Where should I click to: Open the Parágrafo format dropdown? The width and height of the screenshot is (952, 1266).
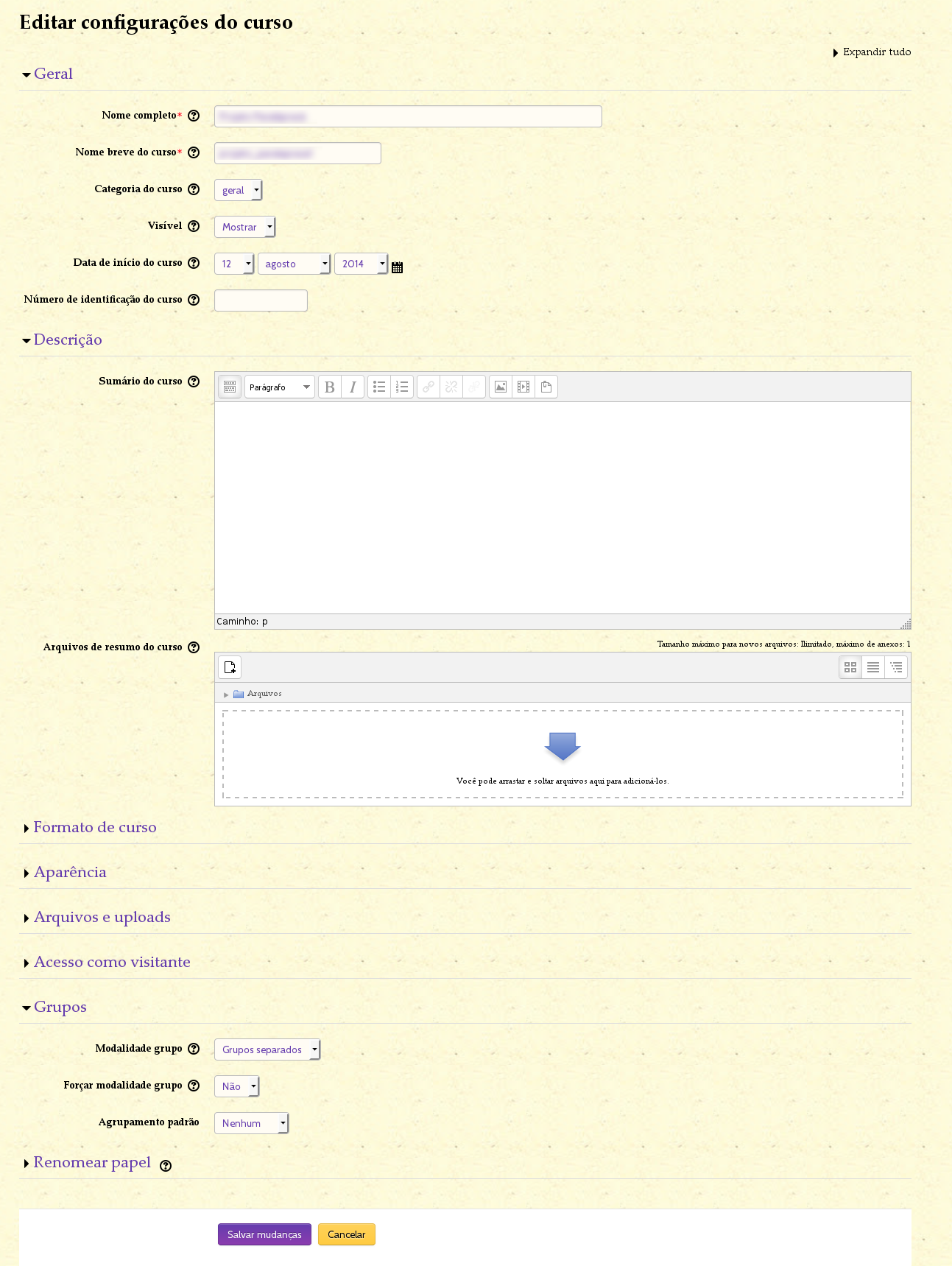tap(280, 387)
